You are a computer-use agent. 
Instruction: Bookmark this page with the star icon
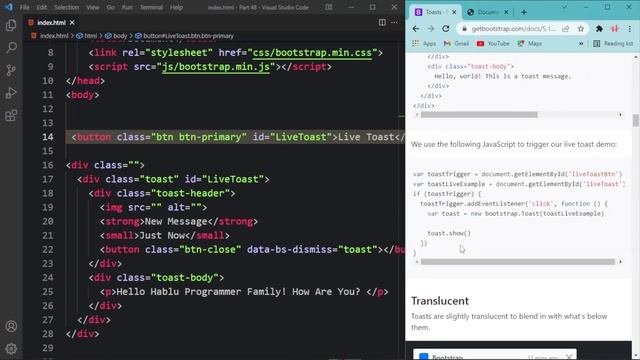(x=580, y=29)
